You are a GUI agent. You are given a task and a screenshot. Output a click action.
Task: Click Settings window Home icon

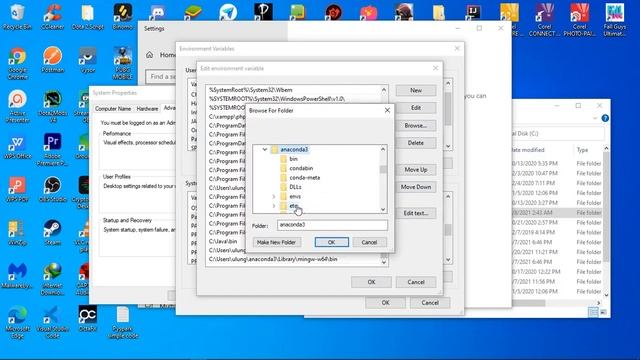coord(149,55)
